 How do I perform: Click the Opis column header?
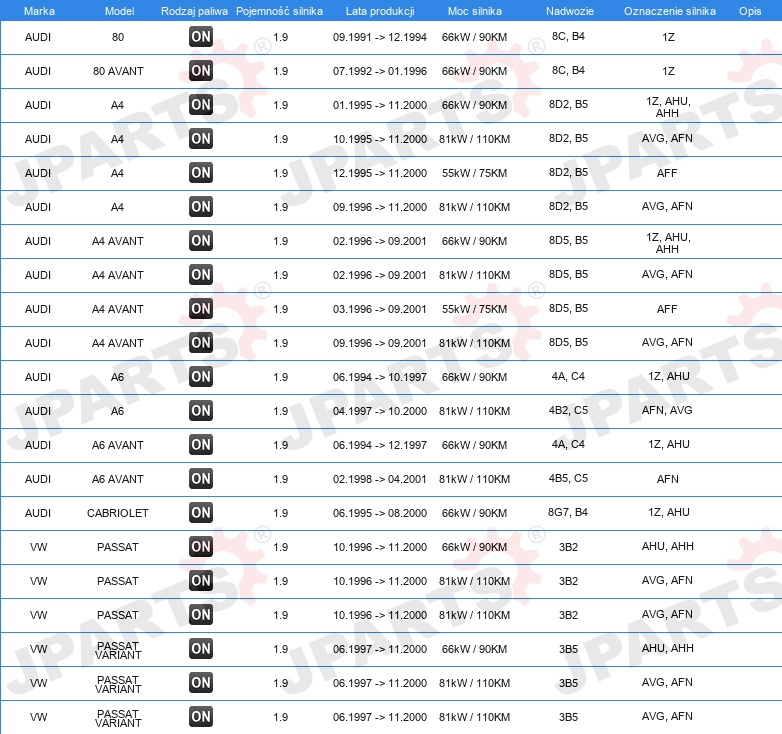point(750,11)
